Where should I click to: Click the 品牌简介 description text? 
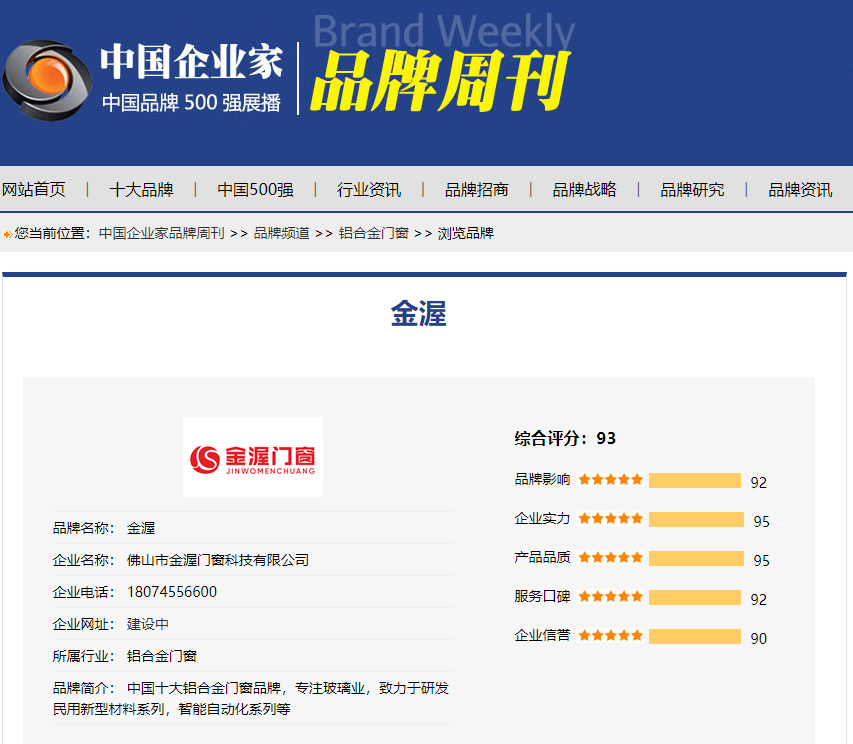[x=251, y=698]
